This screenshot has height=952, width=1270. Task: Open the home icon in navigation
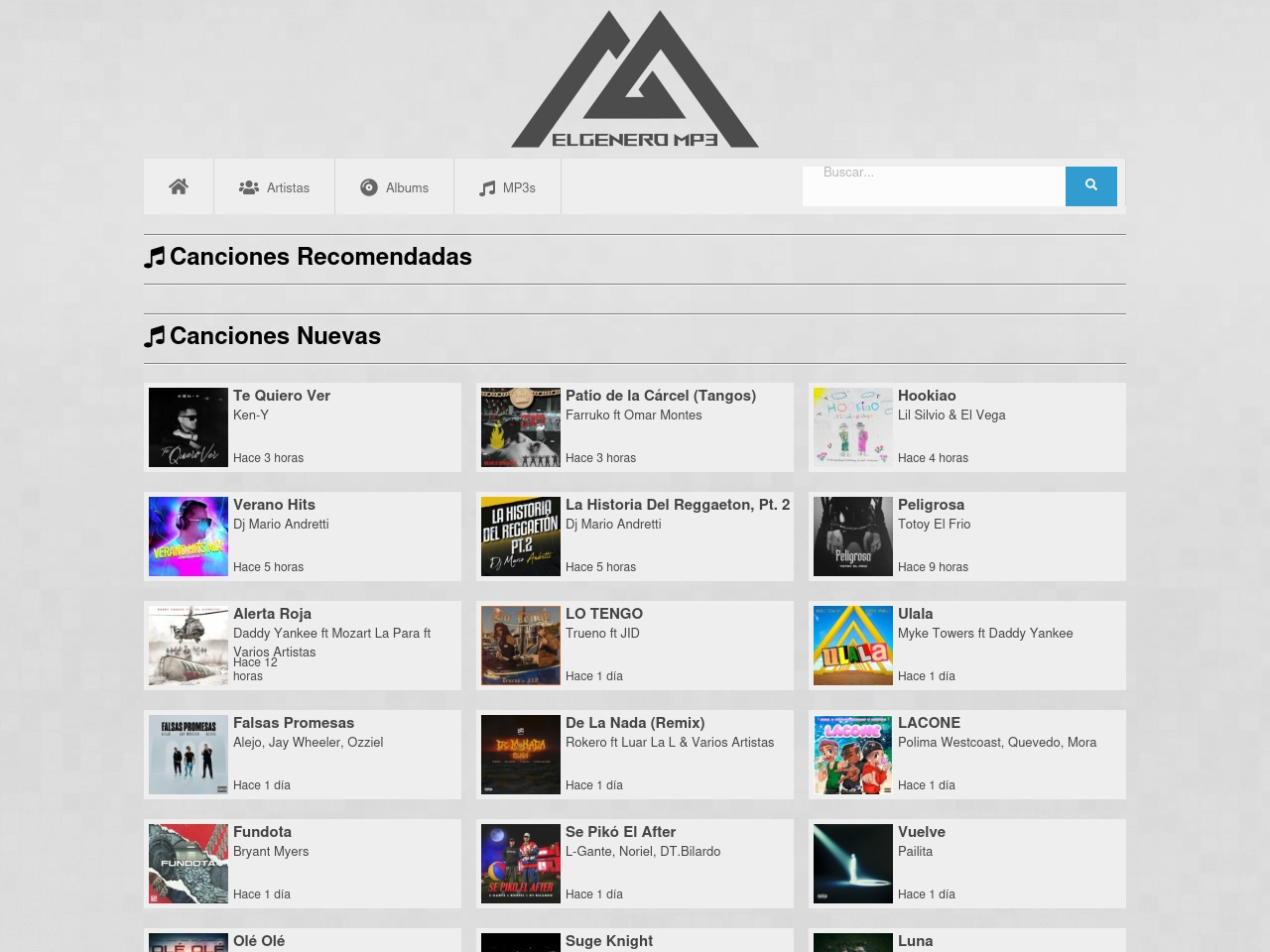click(179, 186)
